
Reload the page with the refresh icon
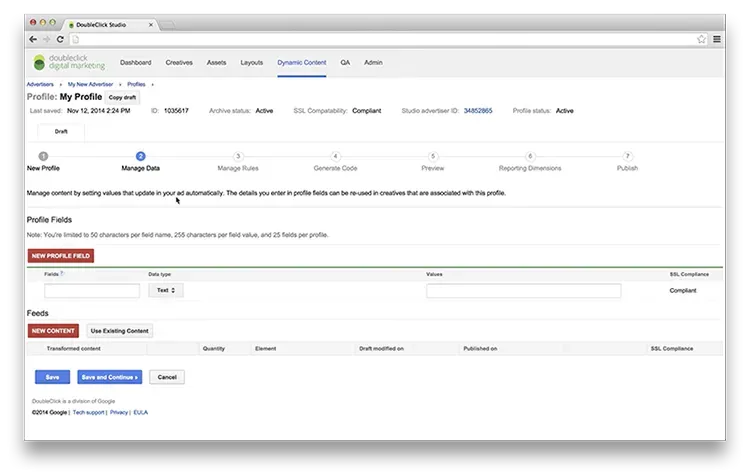coord(60,39)
